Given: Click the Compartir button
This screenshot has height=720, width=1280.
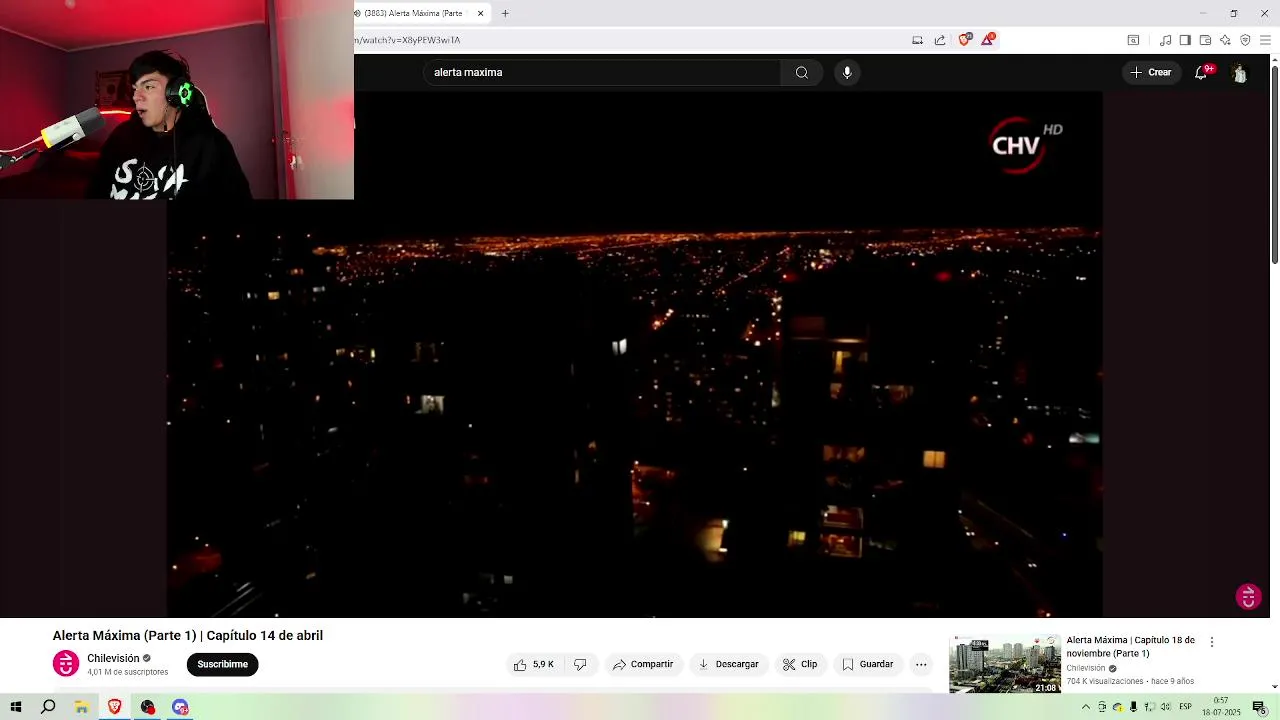Looking at the screenshot, I should (643, 664).
